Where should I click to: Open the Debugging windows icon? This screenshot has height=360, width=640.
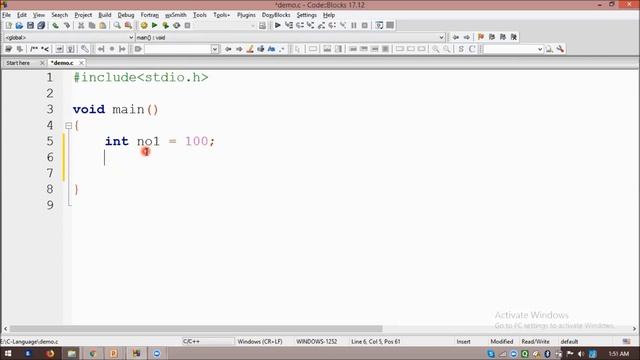tap(379, 25)
